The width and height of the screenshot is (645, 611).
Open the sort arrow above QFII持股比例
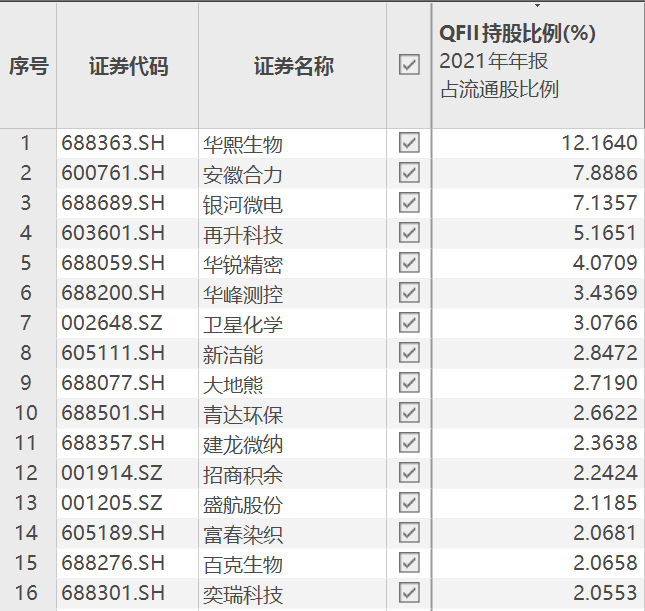[537, 6]
